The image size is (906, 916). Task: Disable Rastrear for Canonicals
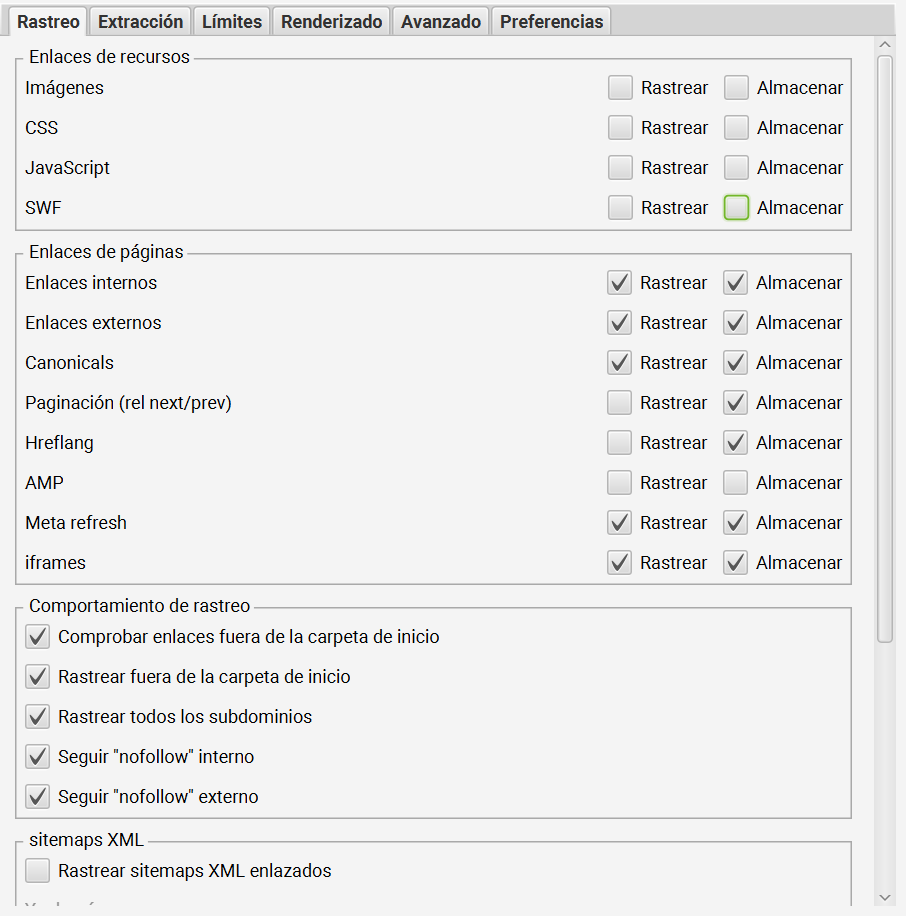pyautogui.click(x=618, y=362)
